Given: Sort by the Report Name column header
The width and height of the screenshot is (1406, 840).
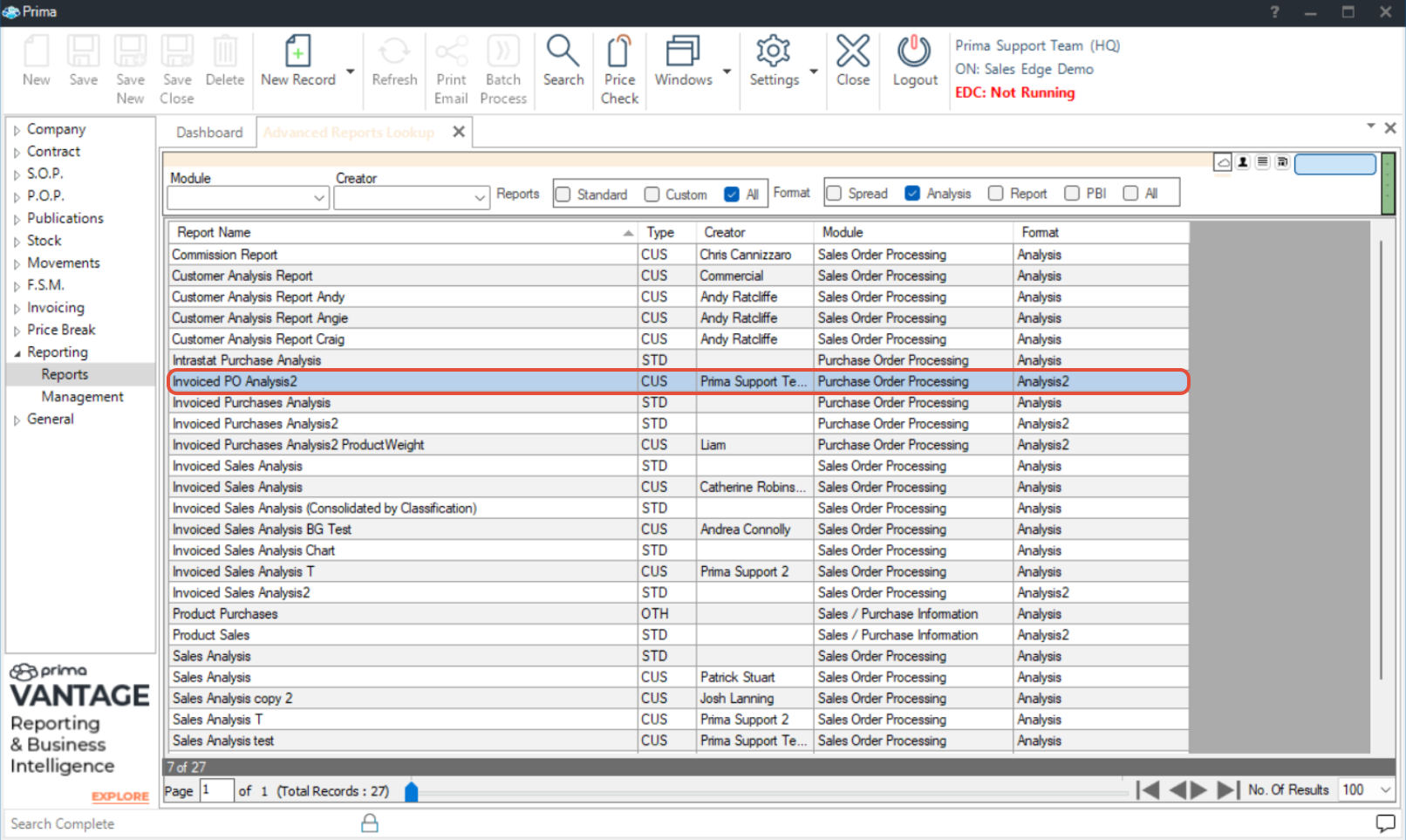Looking at the screenshot, I should (x=403, y=232).
